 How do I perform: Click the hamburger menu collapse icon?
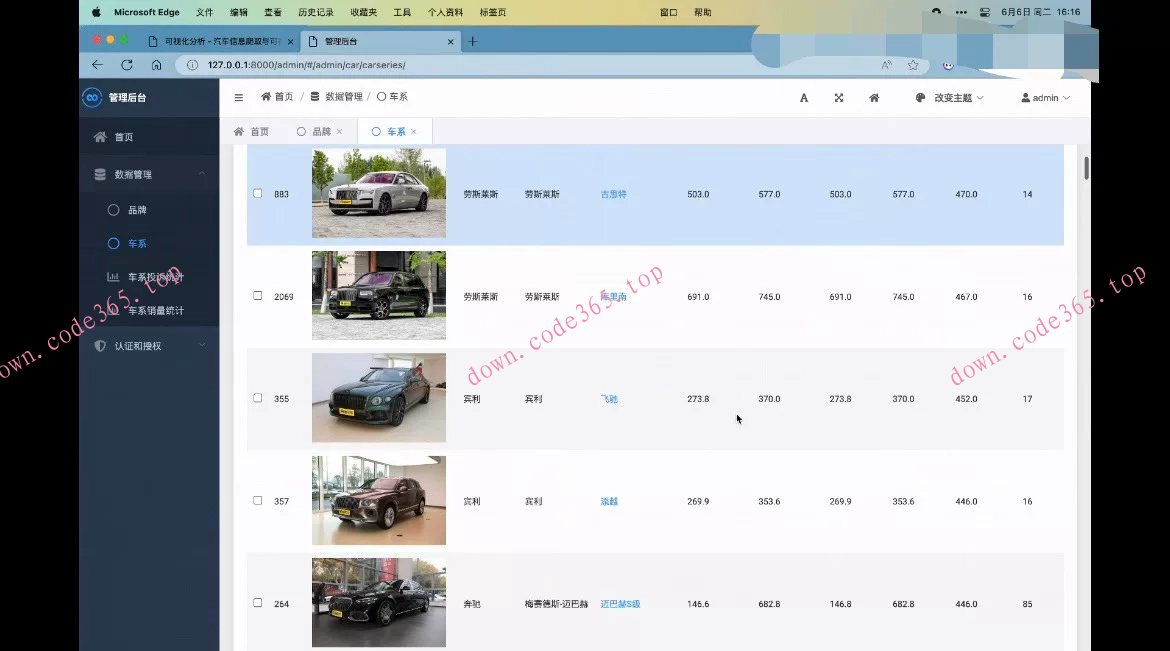pos(238,98)
